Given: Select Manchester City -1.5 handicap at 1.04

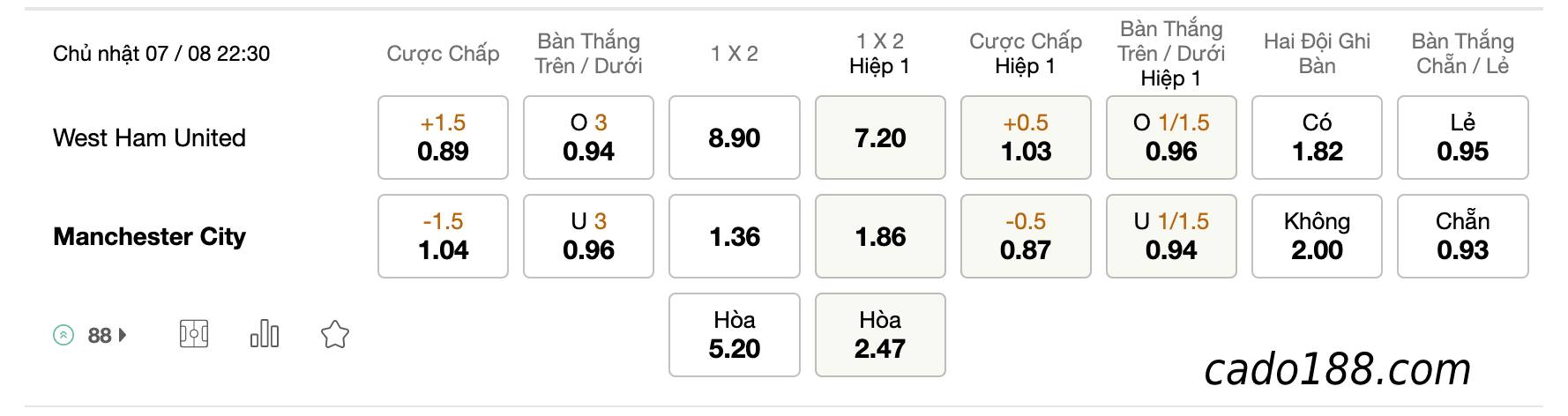Looking at the screenshot, I should pos(443,236).
